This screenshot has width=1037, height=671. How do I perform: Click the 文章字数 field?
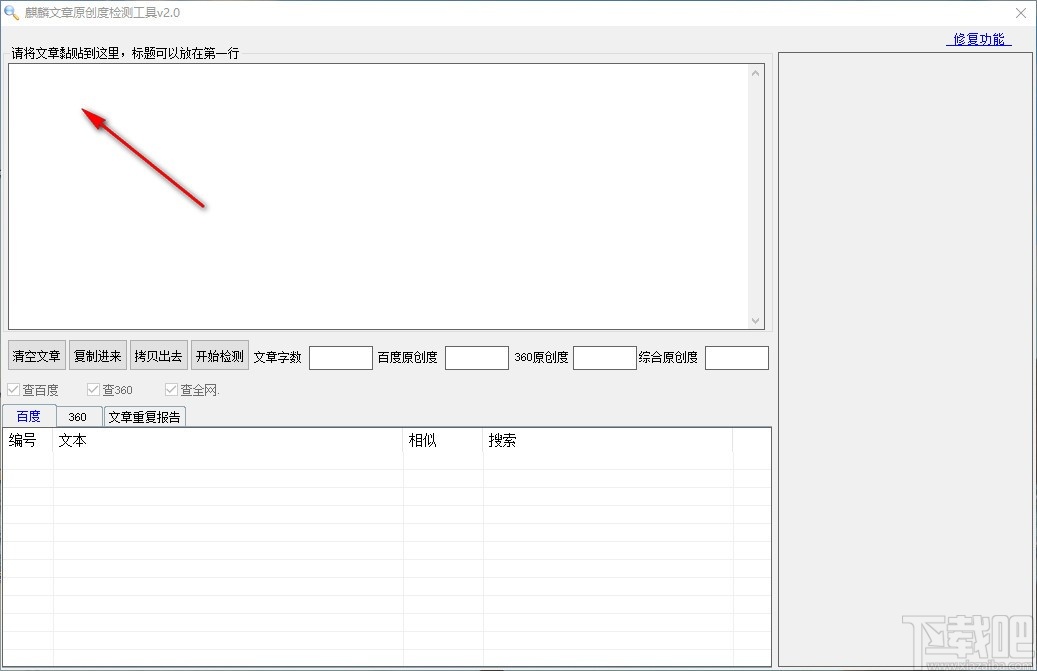pos(341,358)
